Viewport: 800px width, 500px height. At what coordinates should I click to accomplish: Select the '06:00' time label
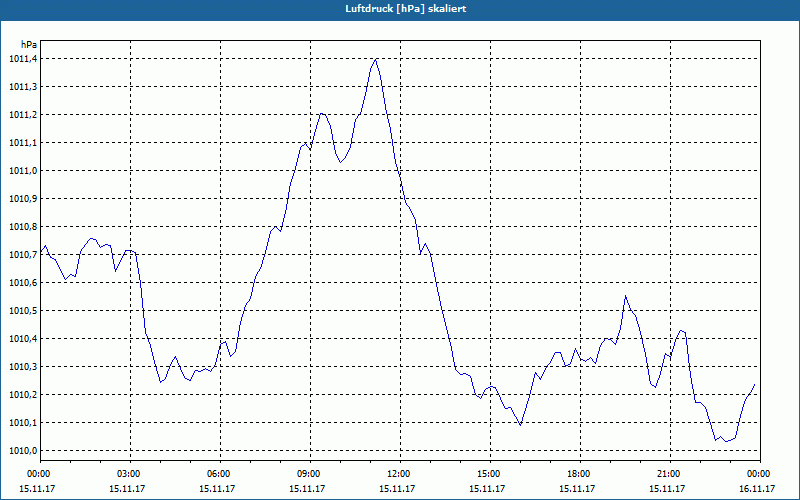[220, 474]
